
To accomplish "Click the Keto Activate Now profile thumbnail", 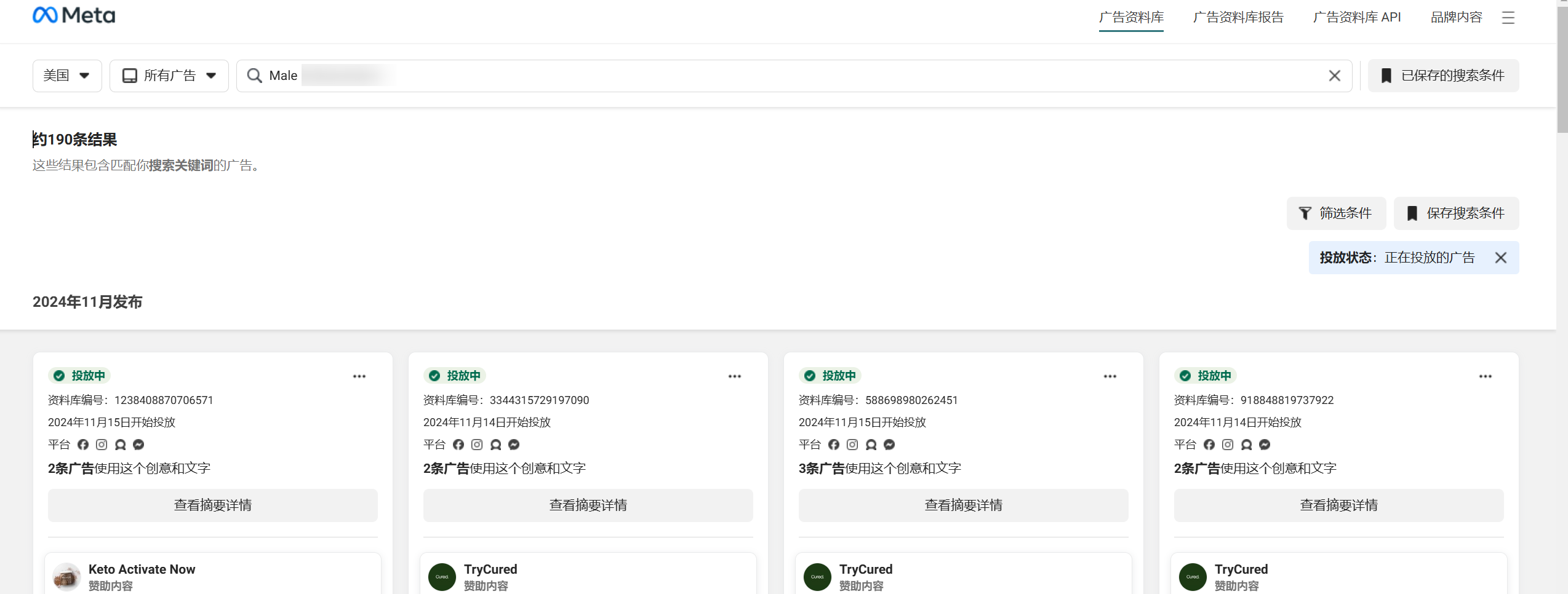I will click(66, 577).
